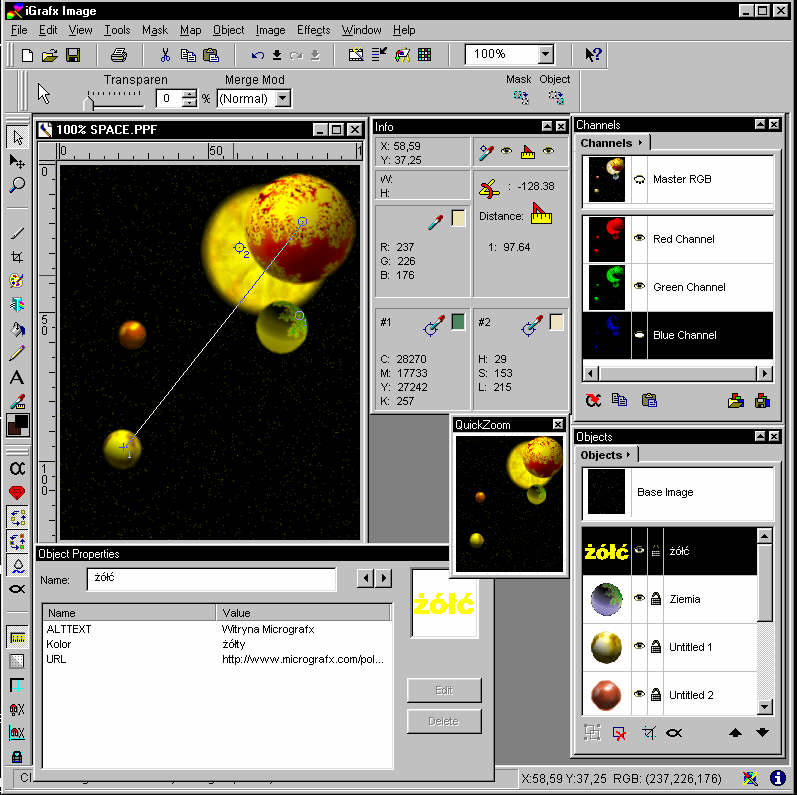
Task: Toggle visibility of Ziemia object
Action: [x=639, y=599]
